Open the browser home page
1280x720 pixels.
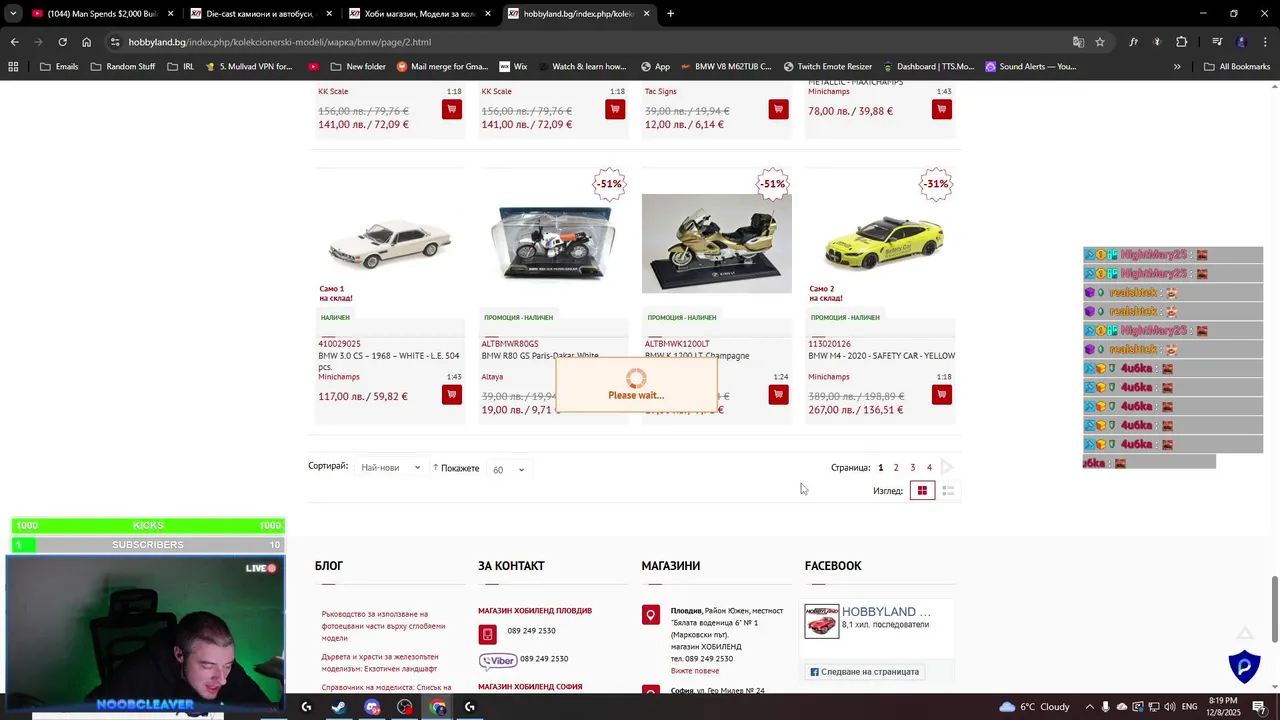click(86, 42)
